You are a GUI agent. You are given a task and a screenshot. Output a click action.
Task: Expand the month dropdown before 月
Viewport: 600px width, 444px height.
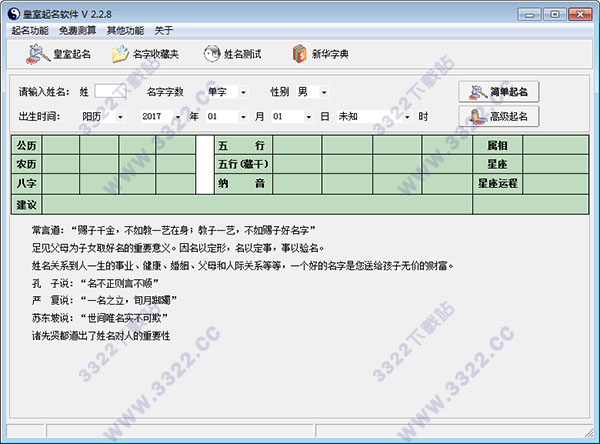[243, 116]
